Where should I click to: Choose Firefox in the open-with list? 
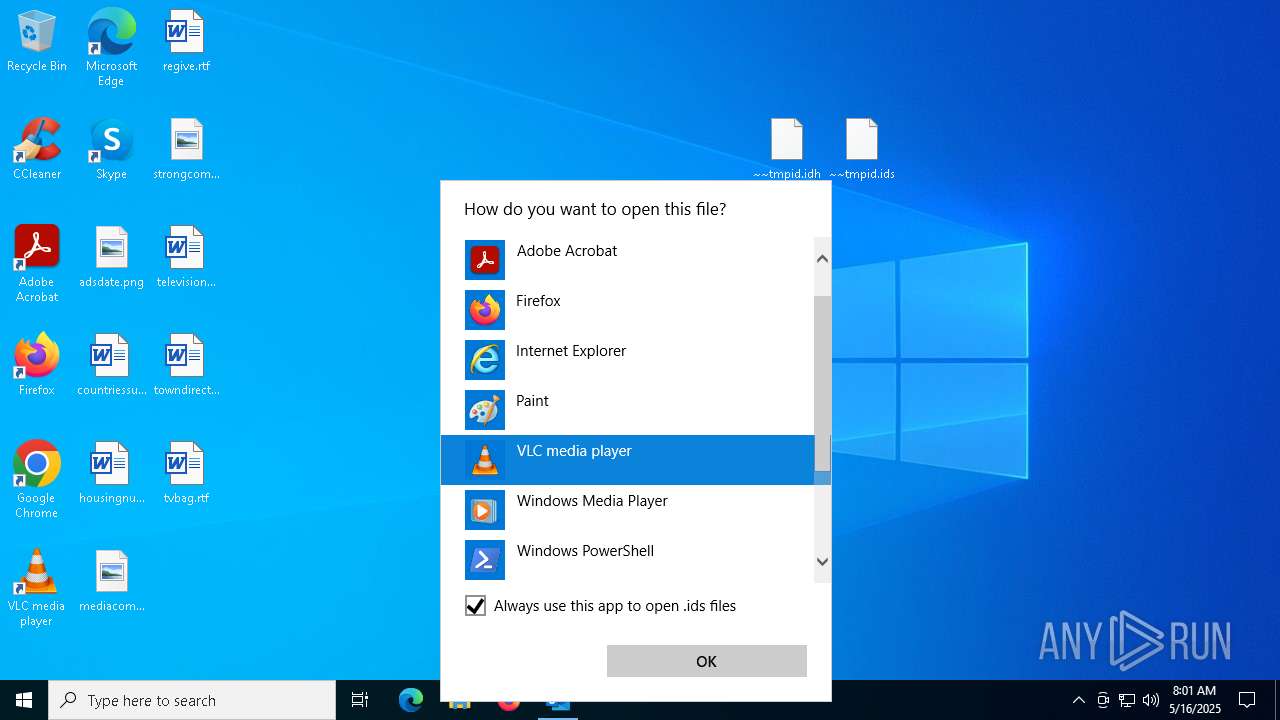point(628,310)
